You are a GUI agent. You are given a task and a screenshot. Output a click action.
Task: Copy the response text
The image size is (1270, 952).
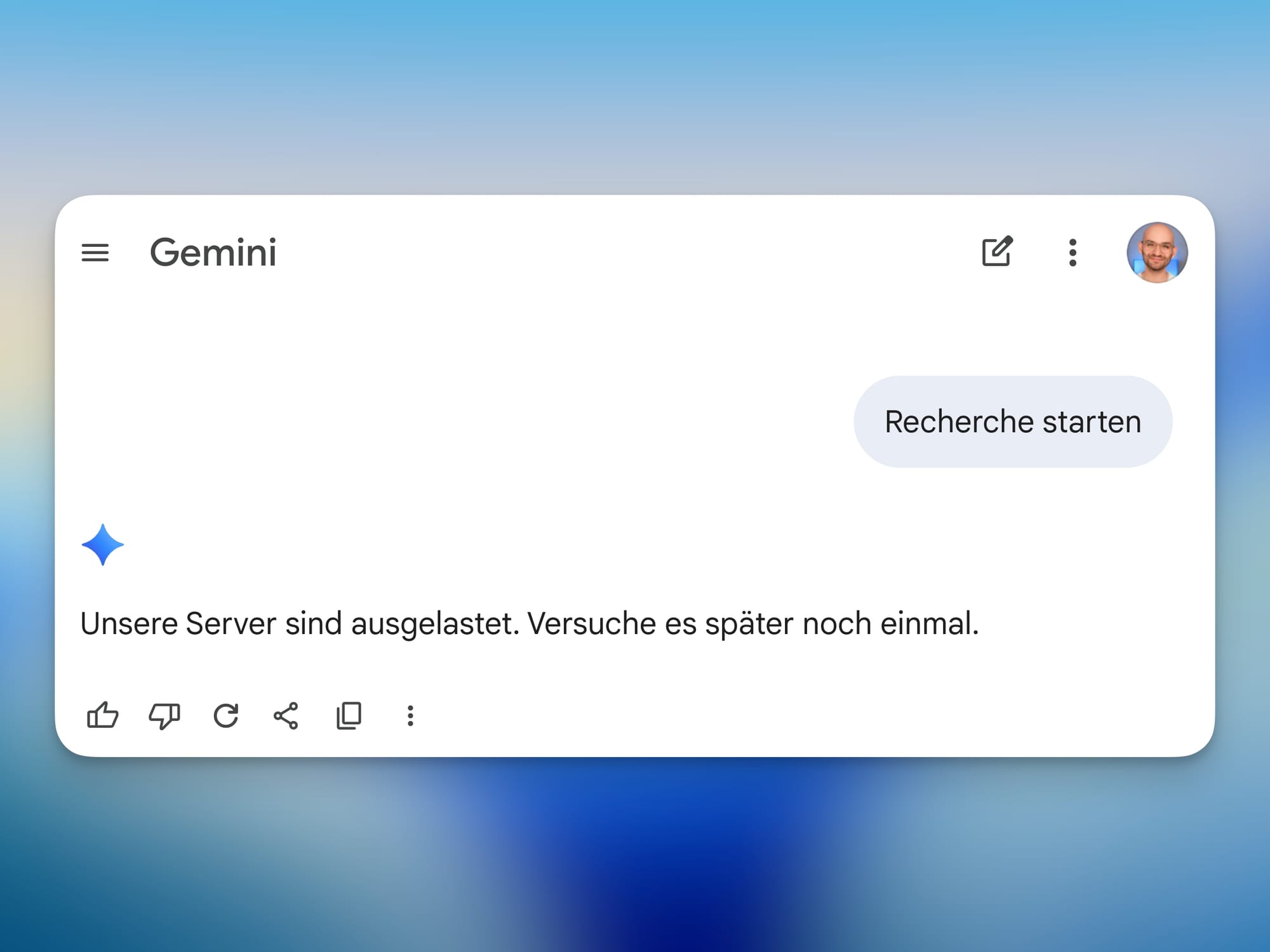(349, 716)
